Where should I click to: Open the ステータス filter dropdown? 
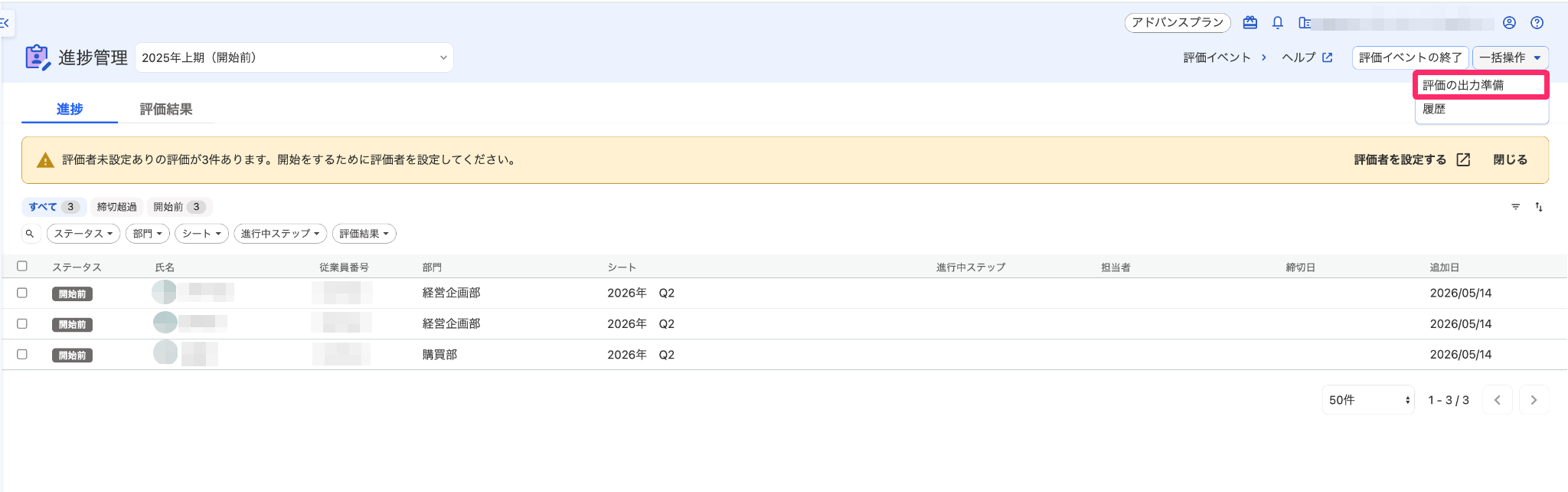point(83,234)
